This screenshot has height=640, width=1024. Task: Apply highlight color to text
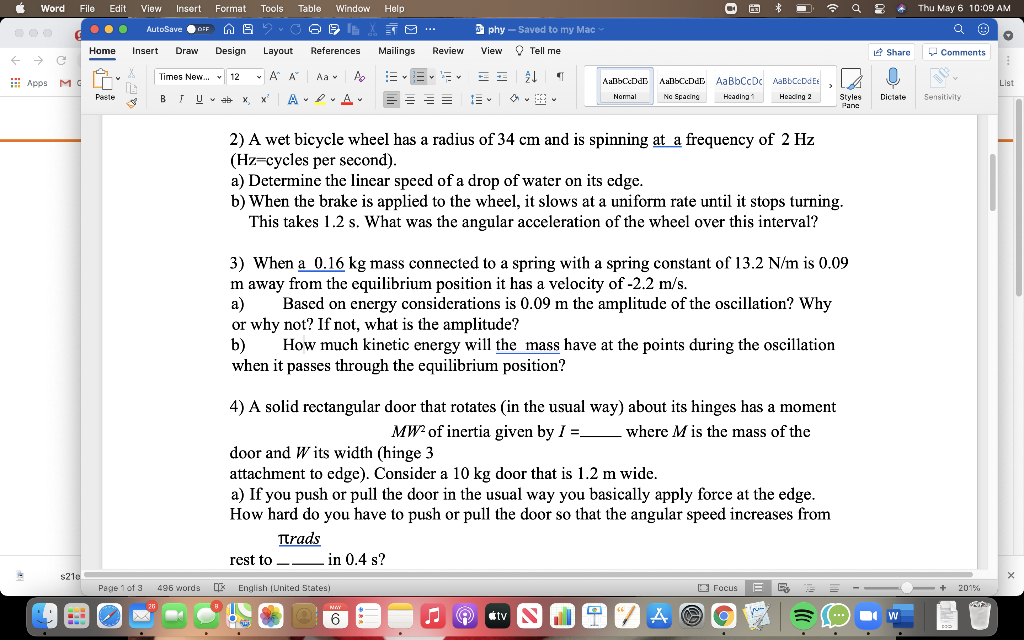pyautogui.click(x=321, y=100)
